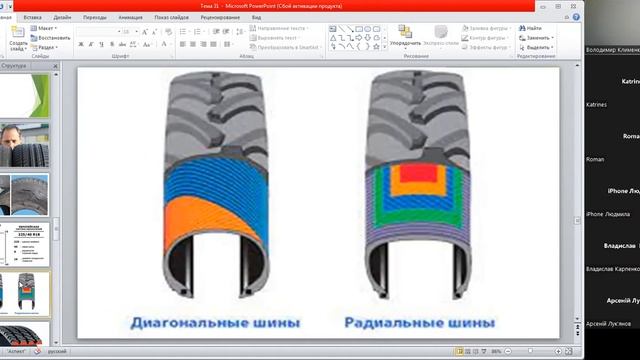Decrease the list indent level
The image size is (640, 360).
[216, 32]
